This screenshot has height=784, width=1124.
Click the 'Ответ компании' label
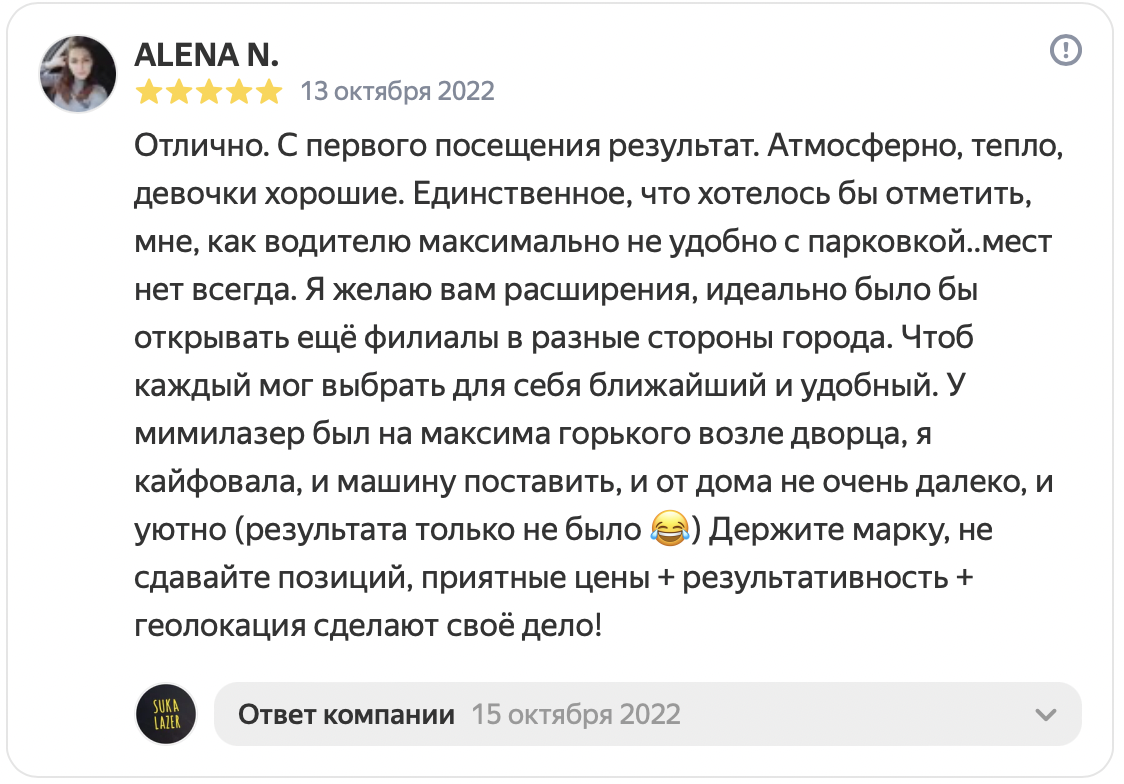click(x=346, y=714)
